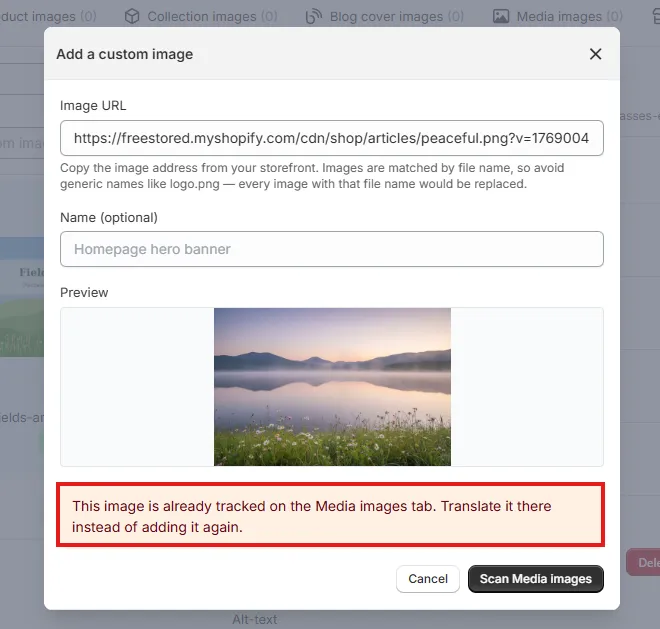Click the 'Copy the image address' help text
Image resolution: width=660 pixels, height=629 pixels.
pos(312,176)
